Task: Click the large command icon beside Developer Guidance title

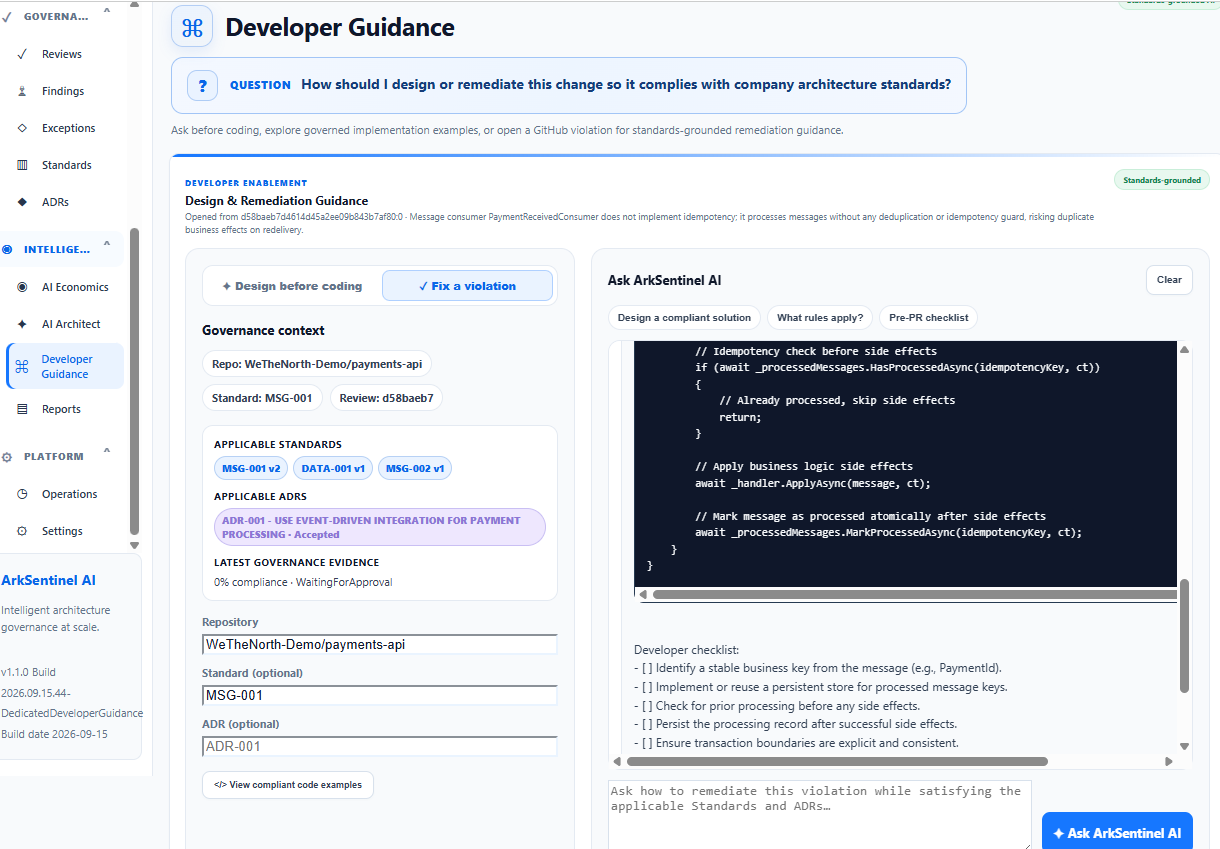Action: 192,27
